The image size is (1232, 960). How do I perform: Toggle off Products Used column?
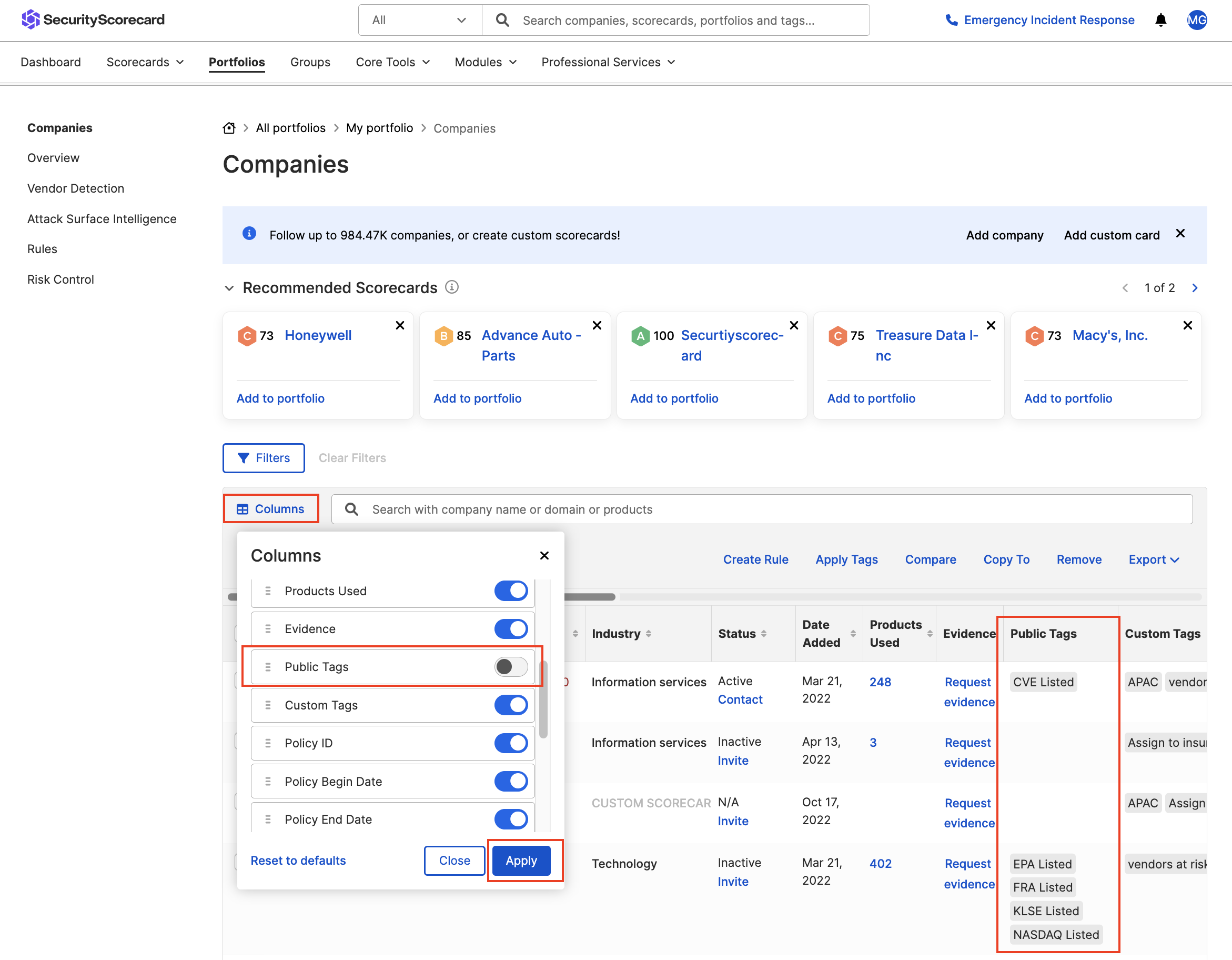tap(511, 591)
